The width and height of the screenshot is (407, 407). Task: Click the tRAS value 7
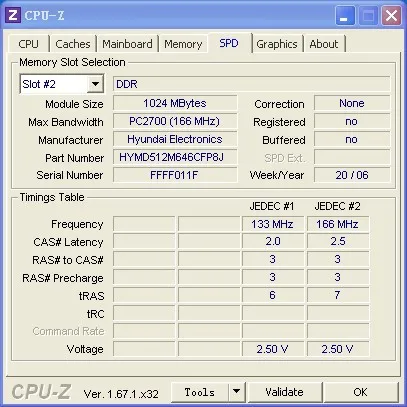coord(338,295)
